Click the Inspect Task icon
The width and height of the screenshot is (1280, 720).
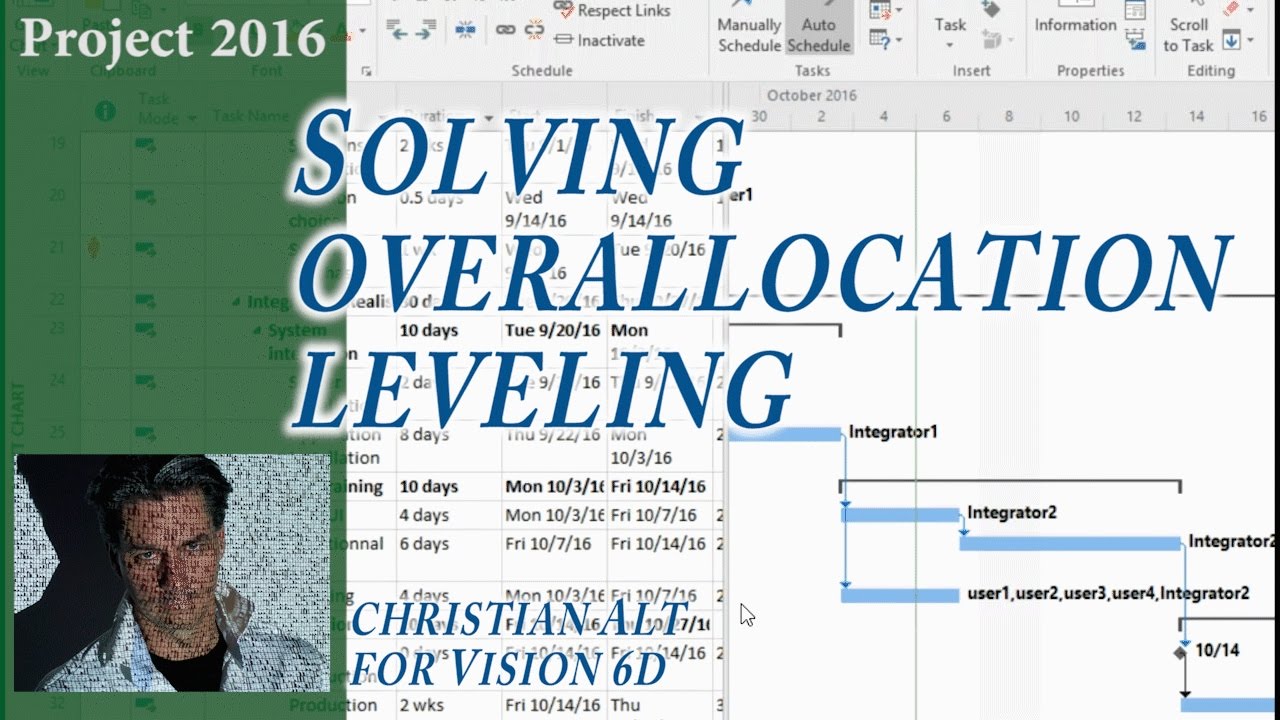pyautogui.click(x=880, y=11)
